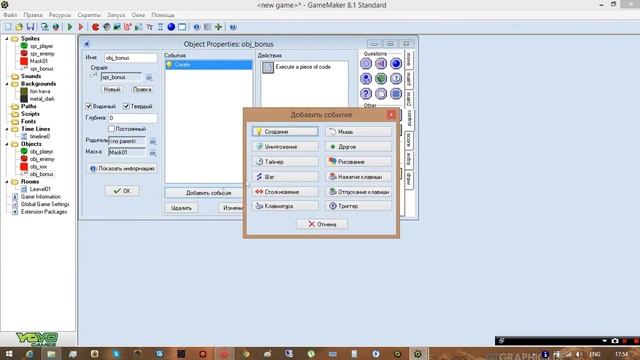The width and height of the screenshot is (640, 360).
Task: Create a new object with blue ball icon
Action: [x=171, y=27]
